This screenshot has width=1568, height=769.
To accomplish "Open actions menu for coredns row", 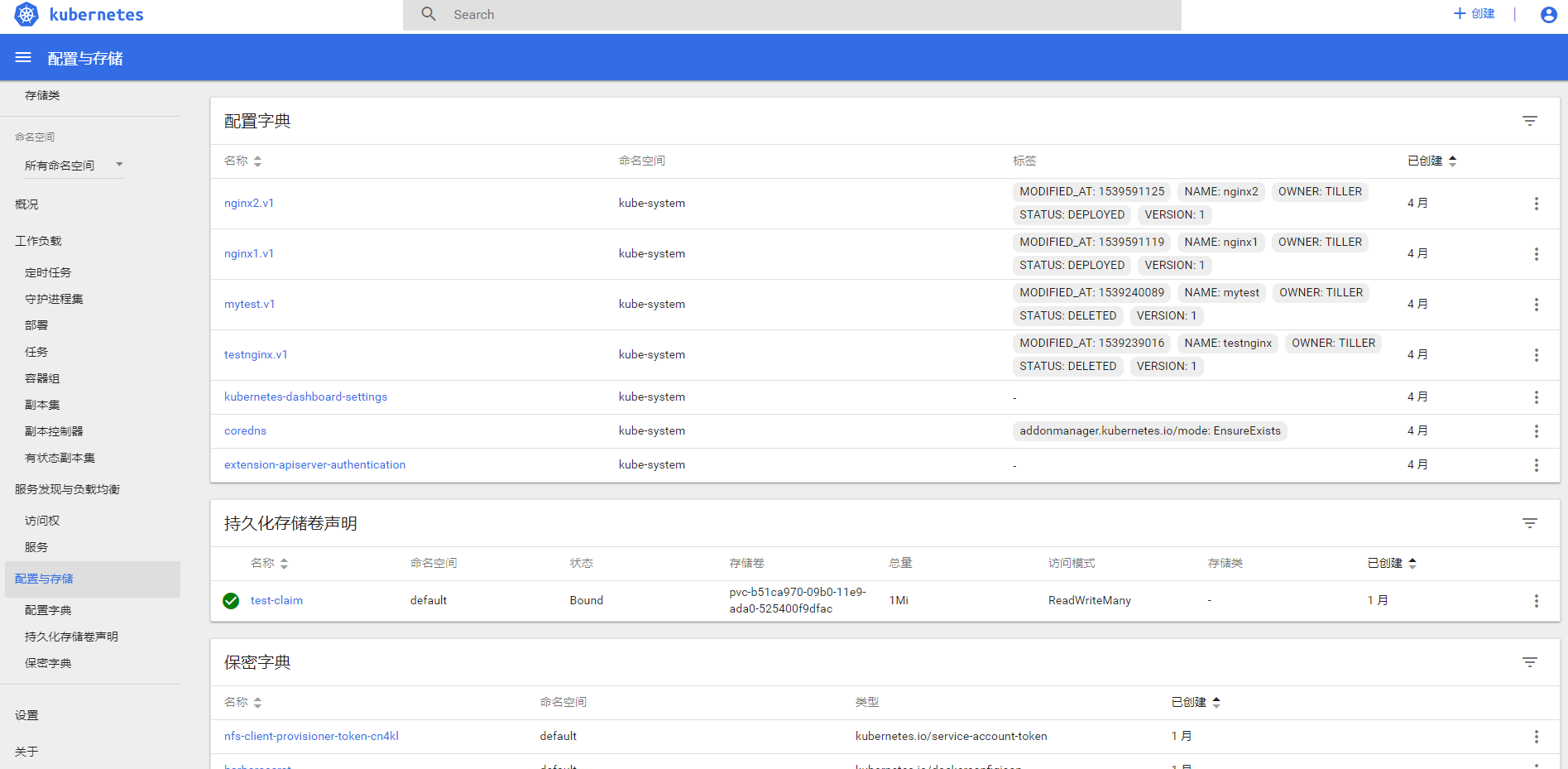I will [1537, 431].
